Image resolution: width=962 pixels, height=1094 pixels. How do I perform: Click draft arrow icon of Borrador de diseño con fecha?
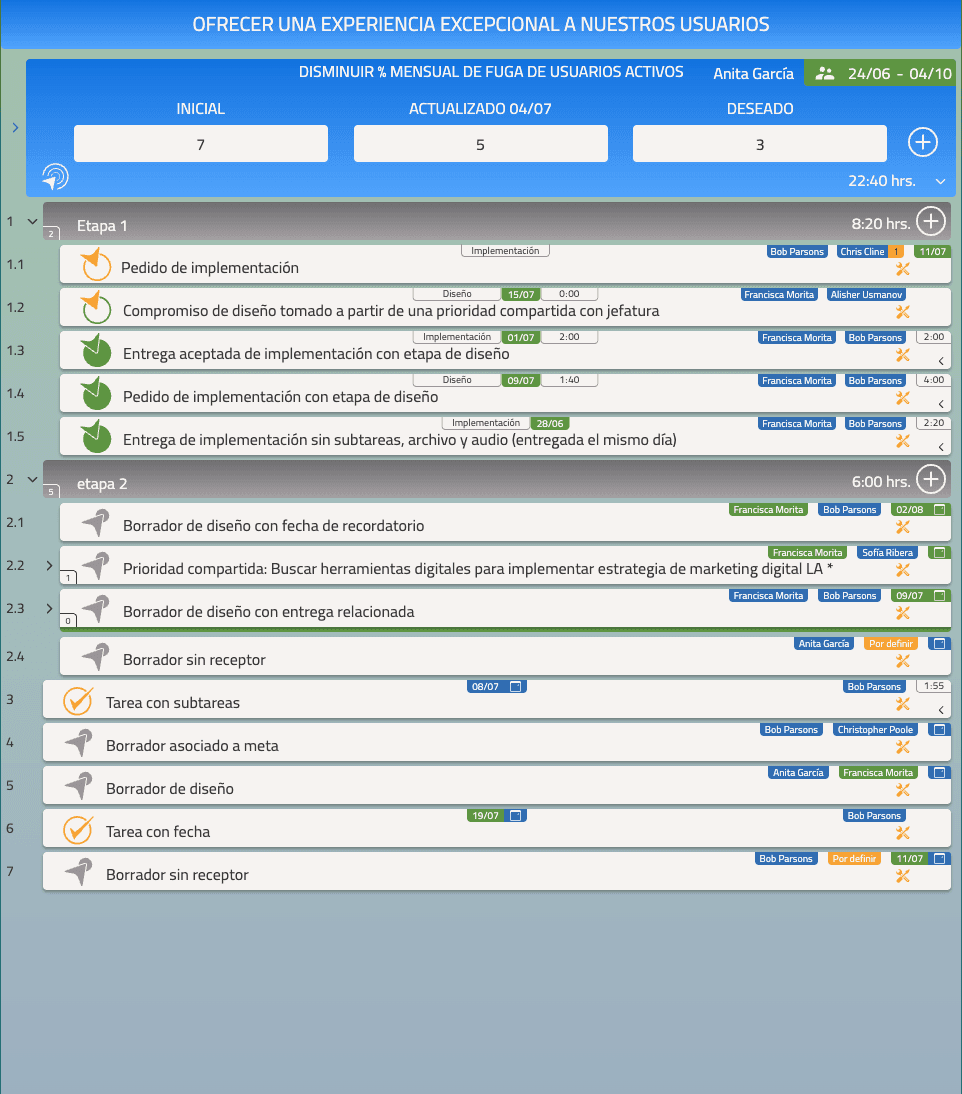click(x=96, y=523)
